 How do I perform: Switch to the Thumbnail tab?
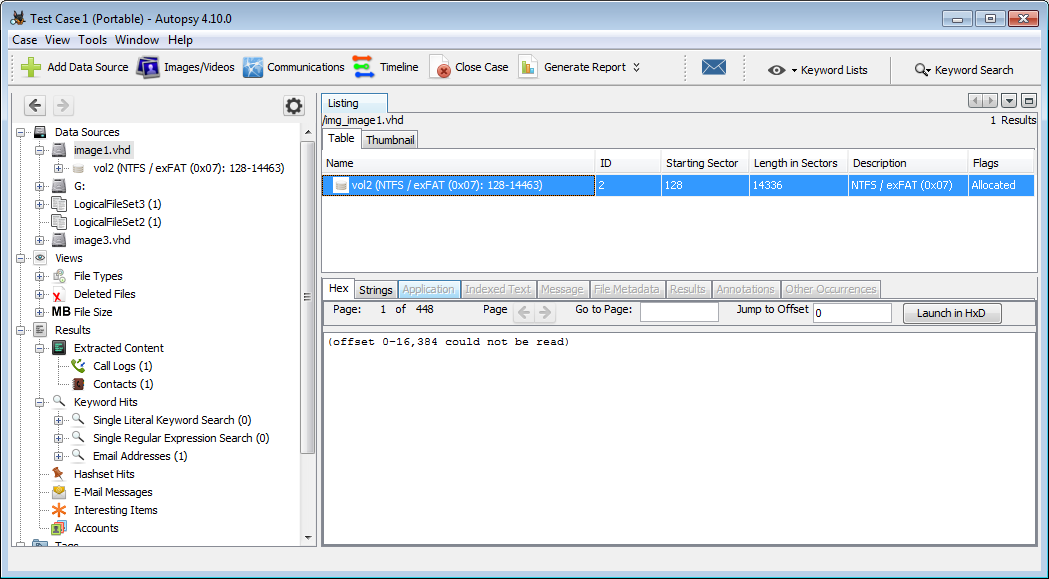click(390, 140)
